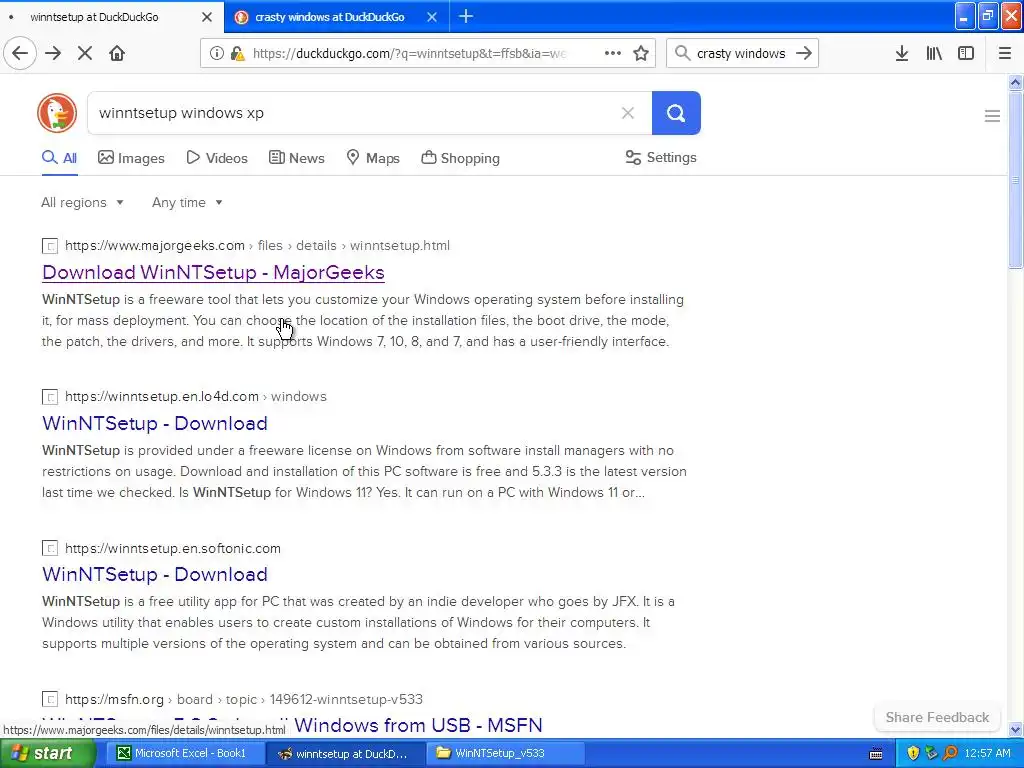Open the Firefox hamburger menu
1024x768 pixels.
point(1005,53)
